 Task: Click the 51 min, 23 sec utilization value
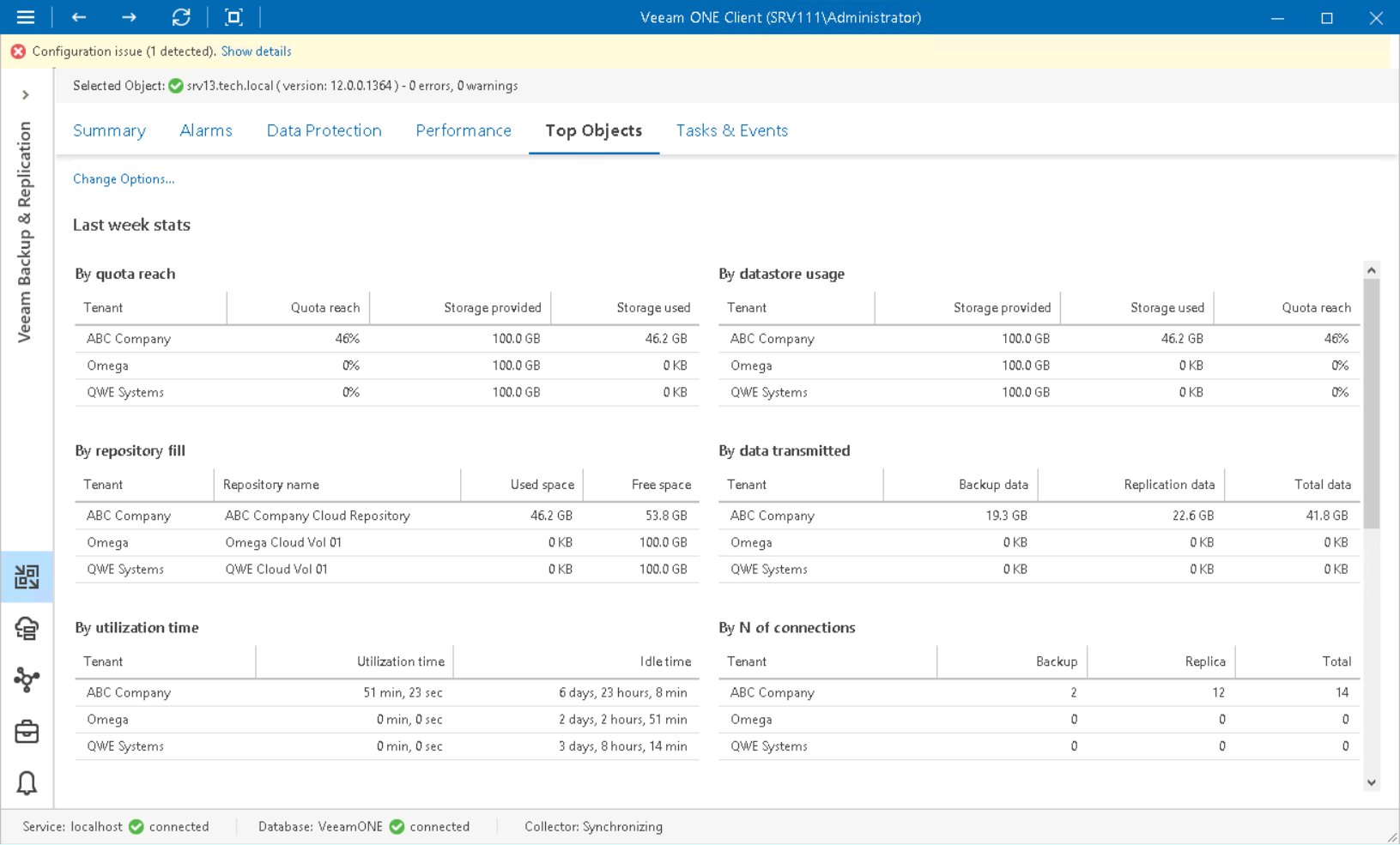coord(403,692)
